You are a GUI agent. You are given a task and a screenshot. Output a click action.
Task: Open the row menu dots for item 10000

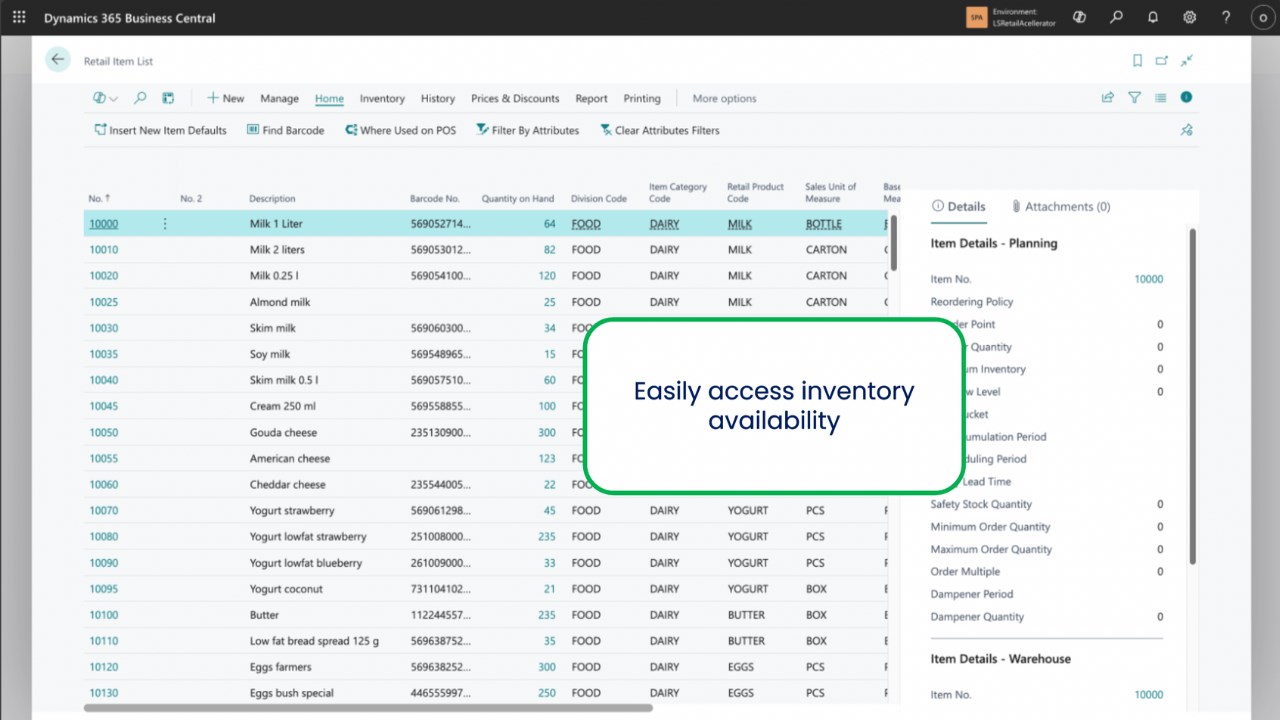[x=165, y=224]
